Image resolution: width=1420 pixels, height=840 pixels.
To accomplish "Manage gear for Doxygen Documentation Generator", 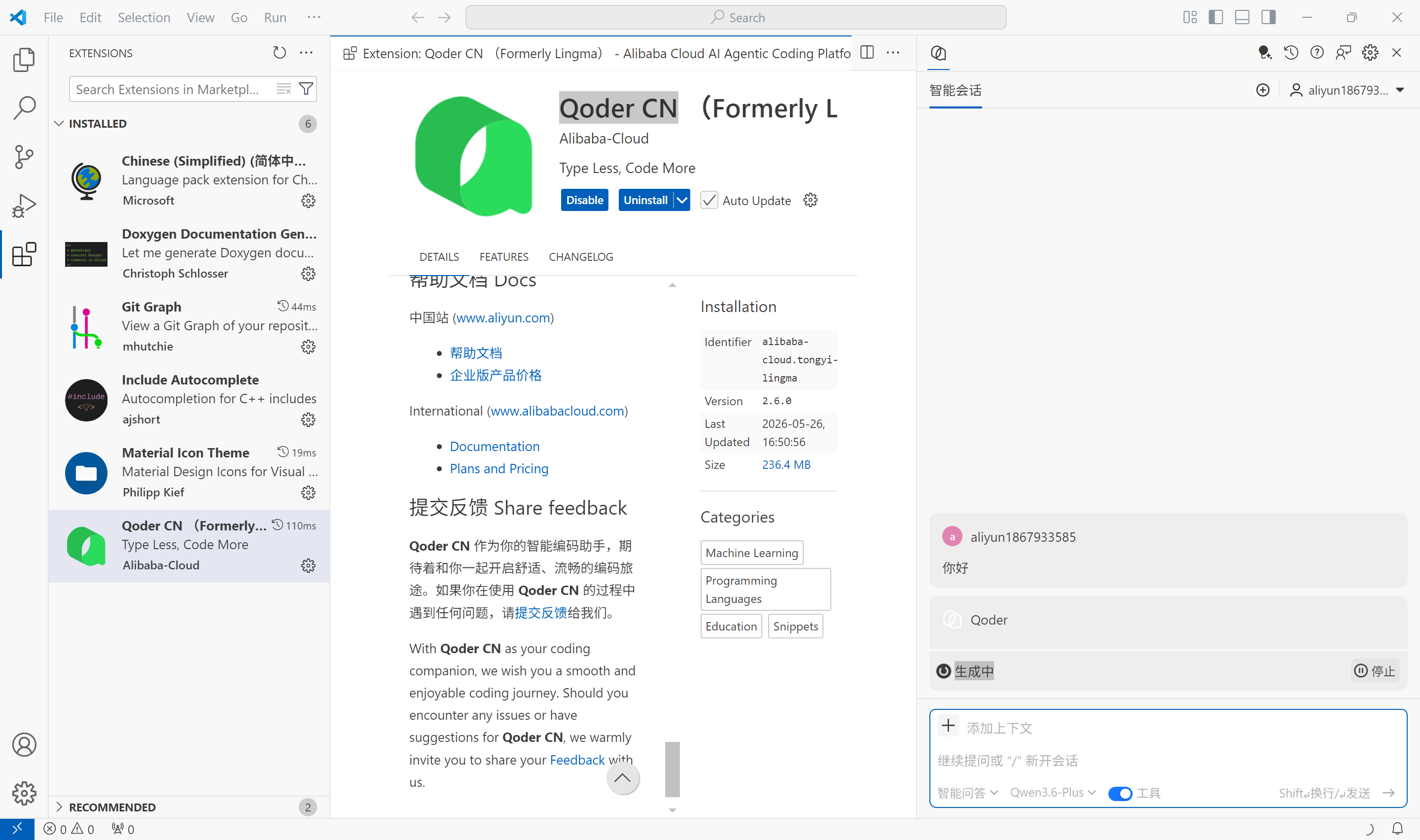I will 308,274.
